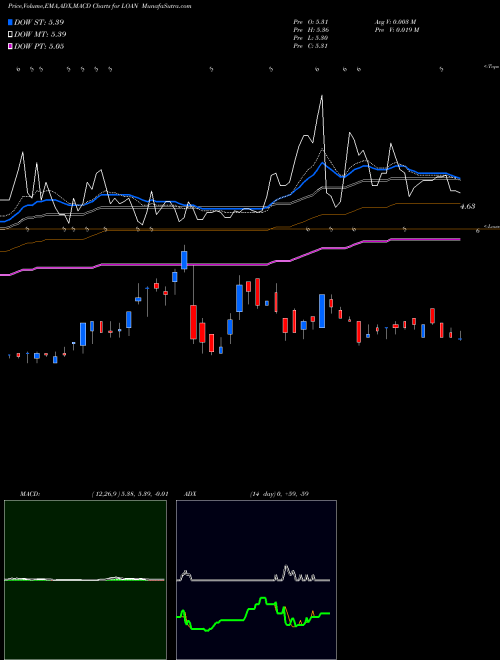The height and width of the screenshot is (660, 500).
Task: Click the ADX '(14 day)' values text
Action: tap(279, 494)
